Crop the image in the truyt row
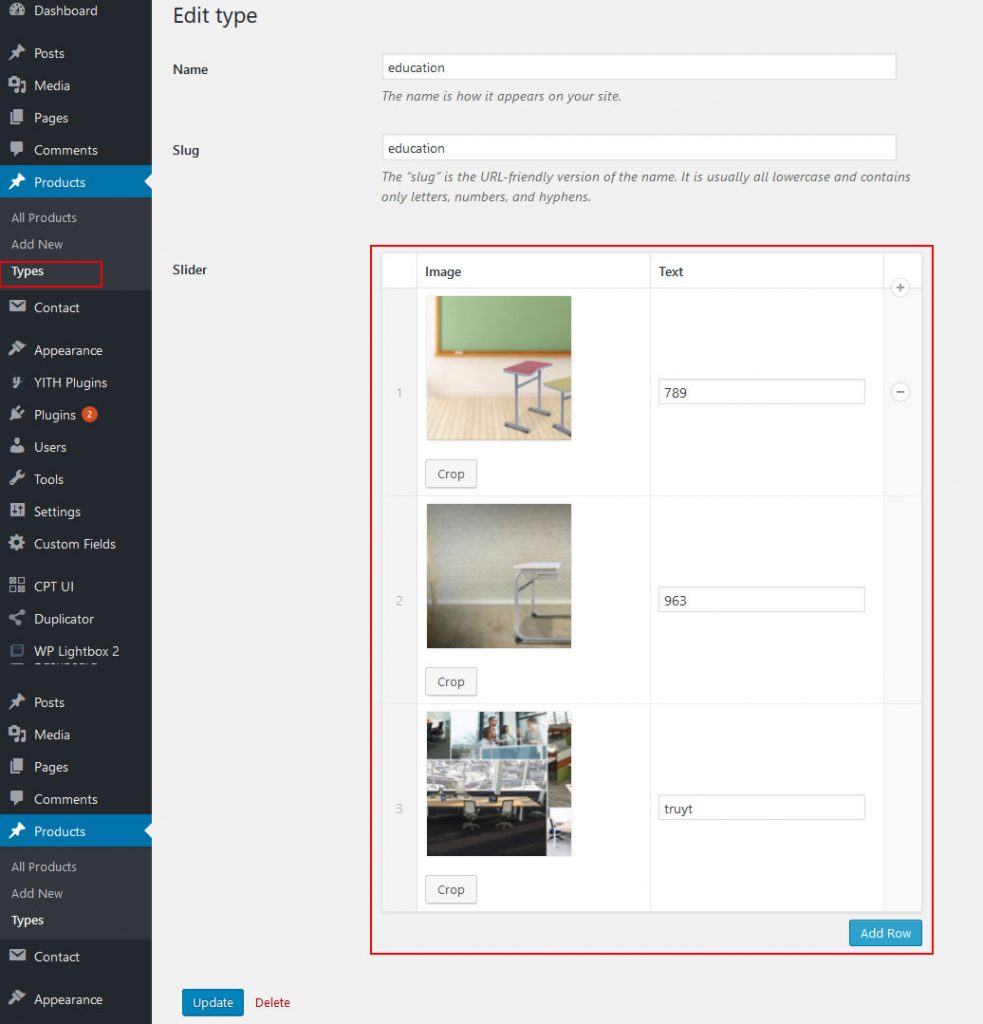The height and width of the screenshot is (1024, 983). 451,889
